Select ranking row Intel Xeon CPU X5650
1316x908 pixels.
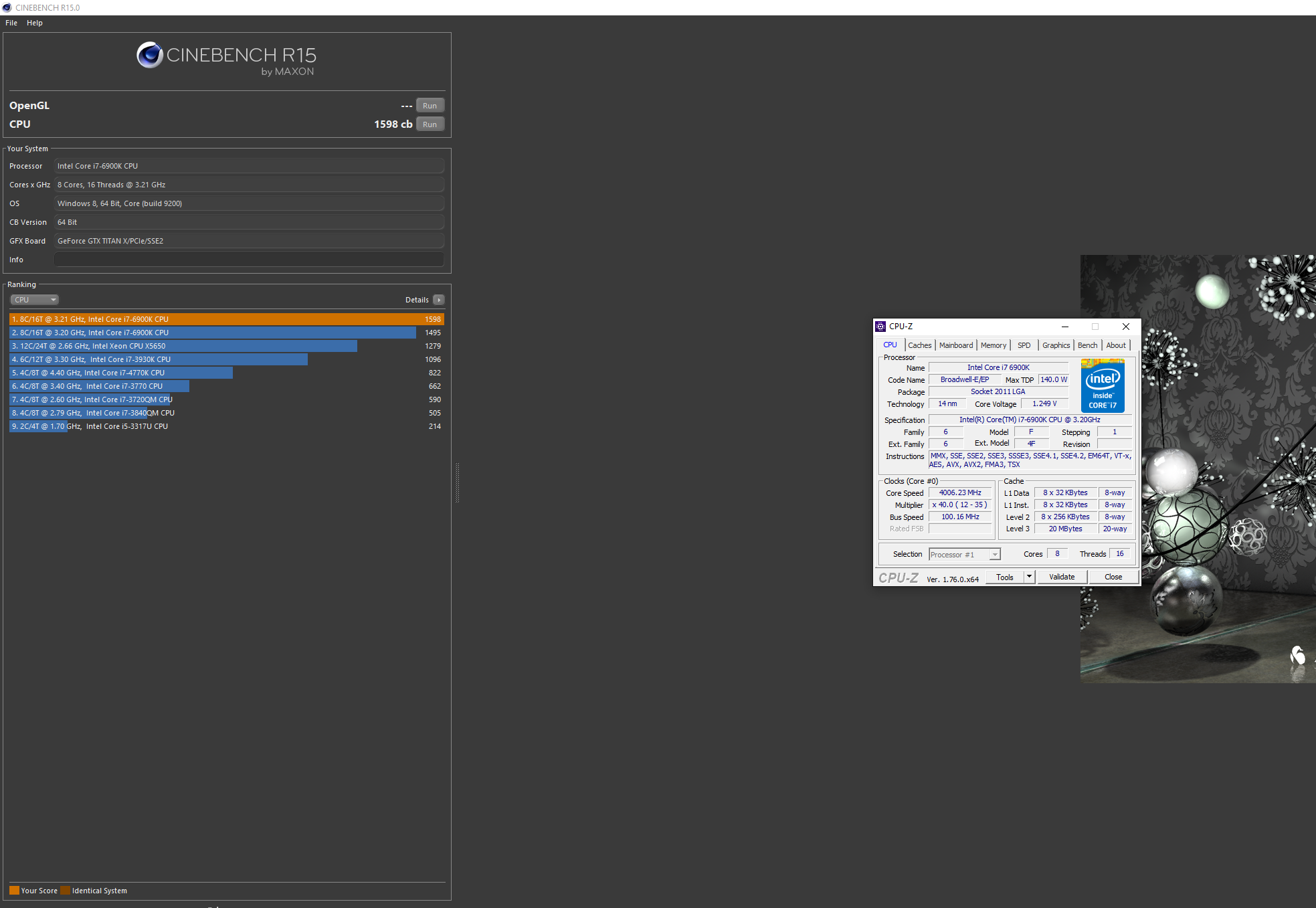click(227, 346)
